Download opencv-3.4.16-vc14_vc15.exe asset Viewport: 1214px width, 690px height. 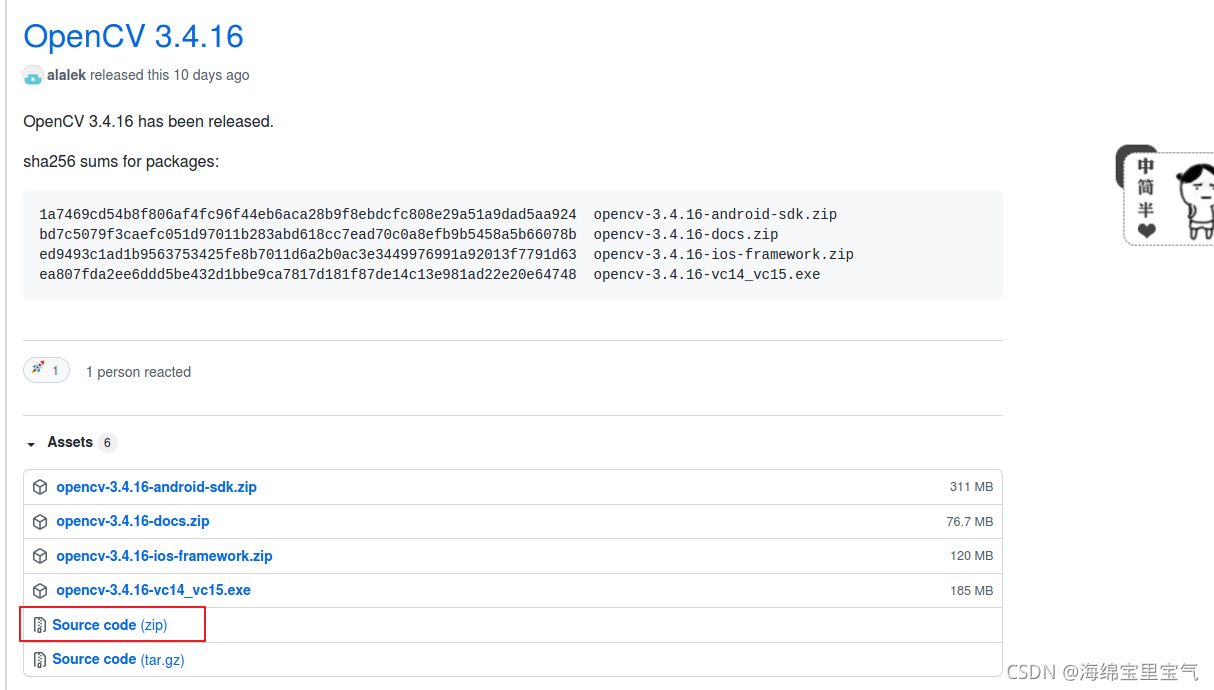(x=153, y=590)
